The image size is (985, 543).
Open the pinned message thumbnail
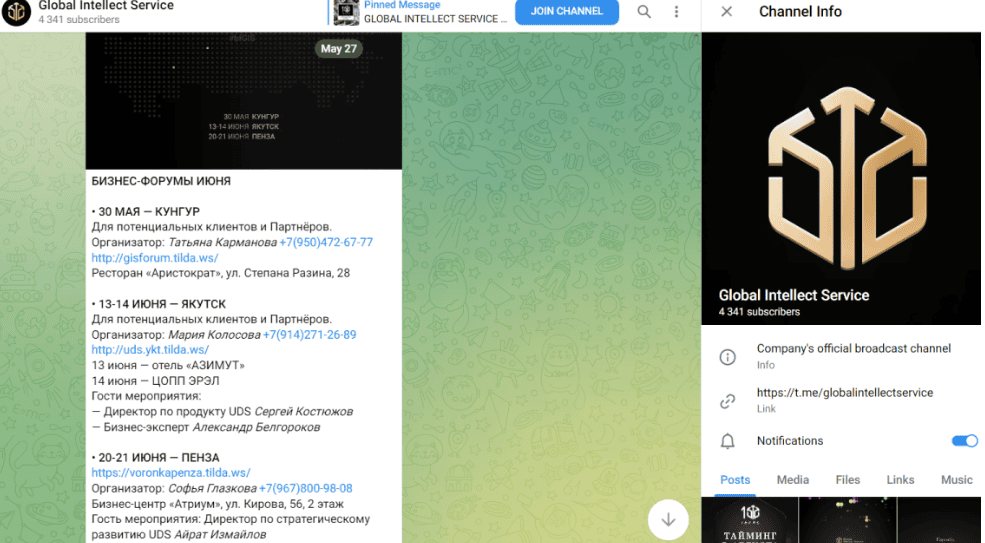pyautogui.click(x=346, y=12)
